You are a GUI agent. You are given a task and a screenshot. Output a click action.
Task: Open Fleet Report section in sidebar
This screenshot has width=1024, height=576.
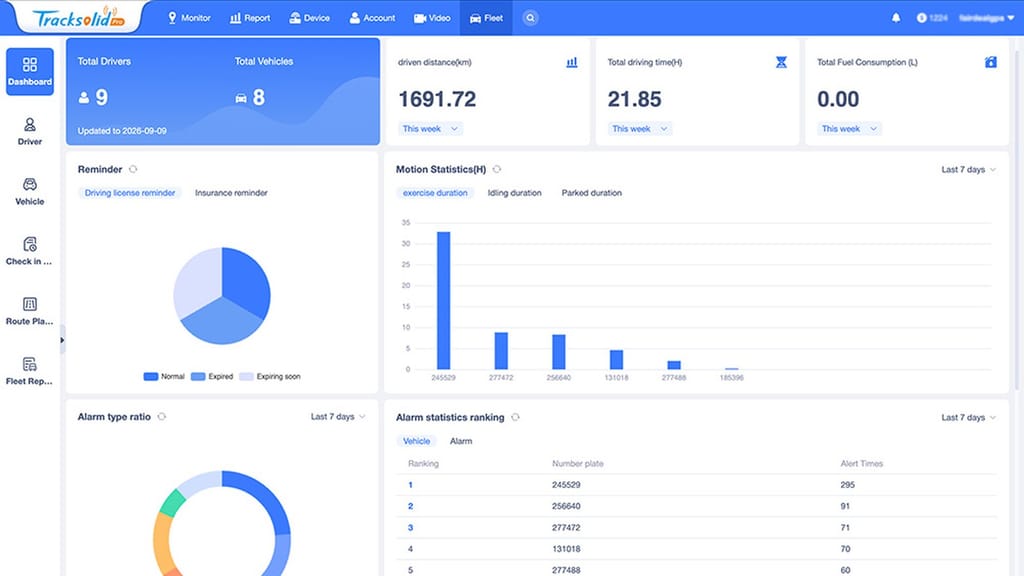coord(30,372)
